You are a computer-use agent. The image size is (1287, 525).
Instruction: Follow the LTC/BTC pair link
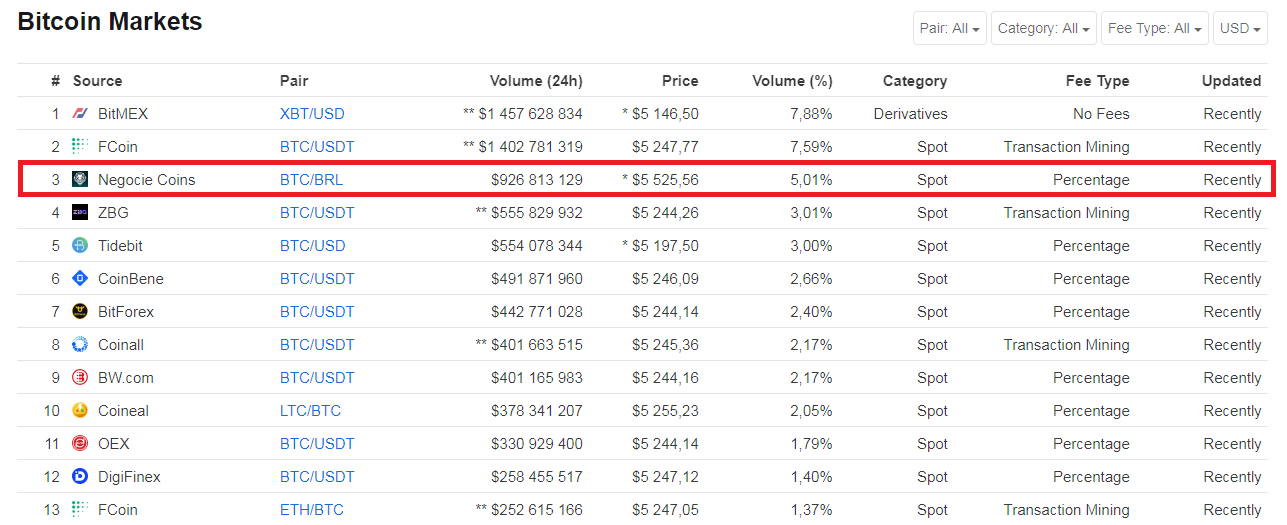[x=310, y=411]
